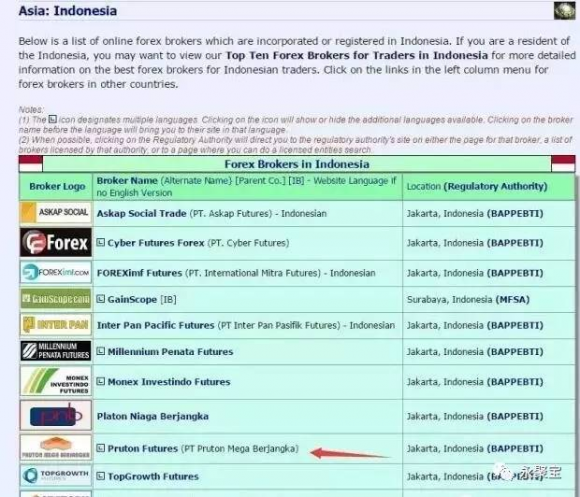Click BAPPEBTI in Monex Investindo Futures row
Viewport: 580px width, 497px height.
point(515,382)
